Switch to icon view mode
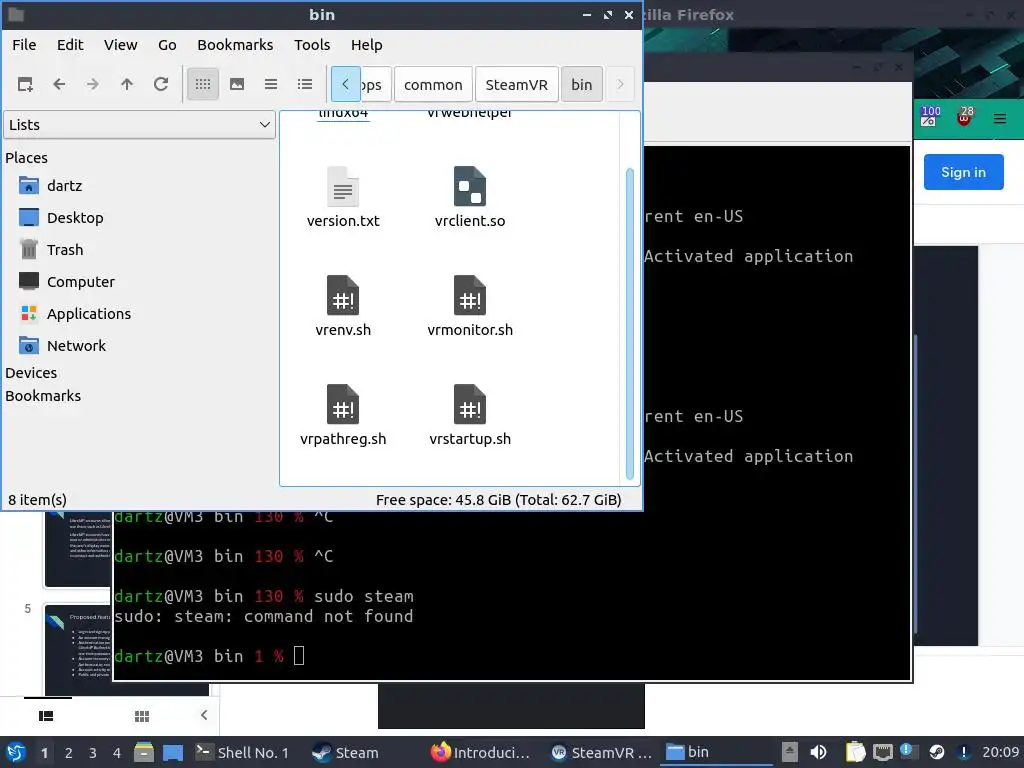The height and width of the screenshot is (768, 1024). 203,84
